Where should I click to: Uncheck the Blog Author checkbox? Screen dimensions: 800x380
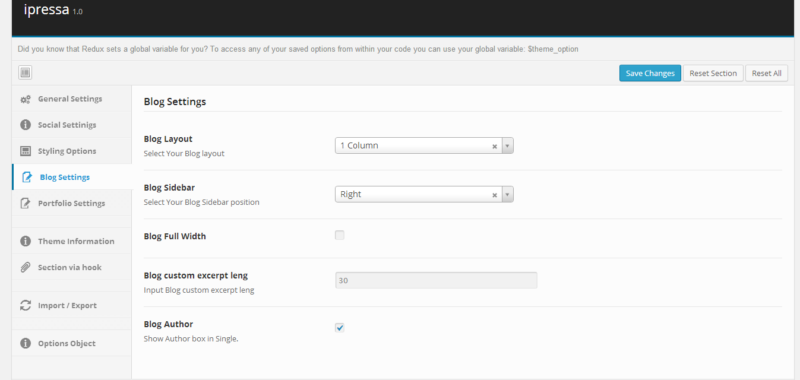[340, 327]
